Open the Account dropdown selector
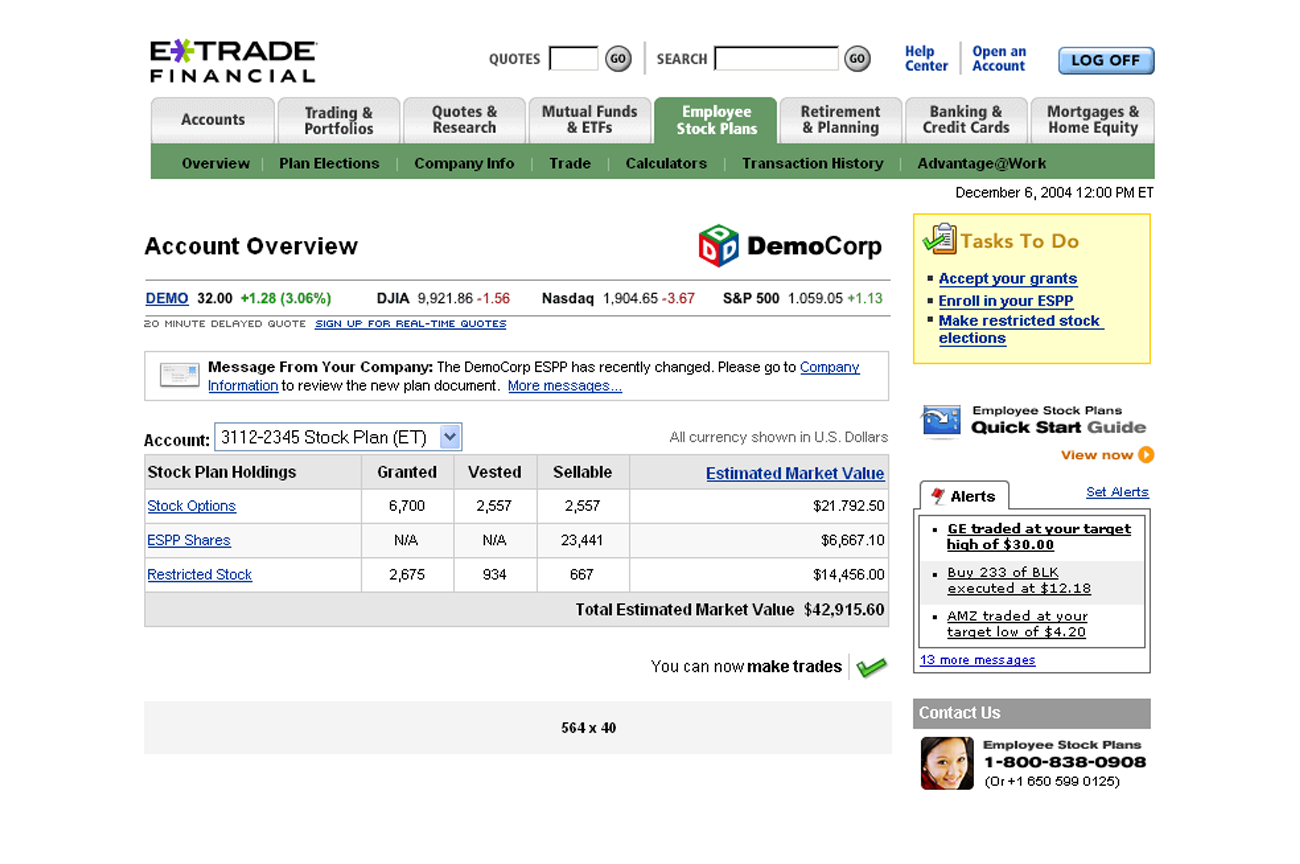1300x864 pixels. [338, 437]
